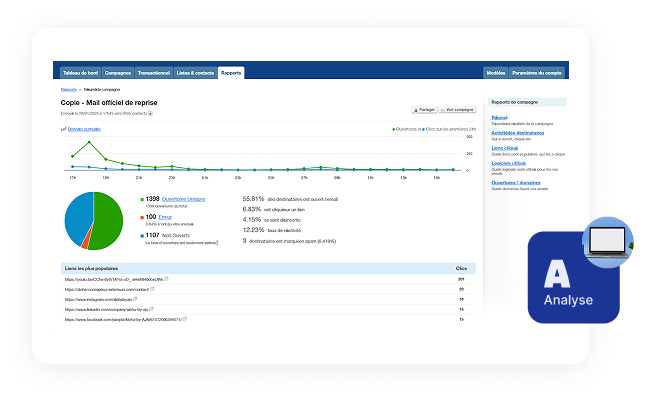Viewport: 649px width, 400px height.
Task: Click the Partager button
Action: [424, 110]
